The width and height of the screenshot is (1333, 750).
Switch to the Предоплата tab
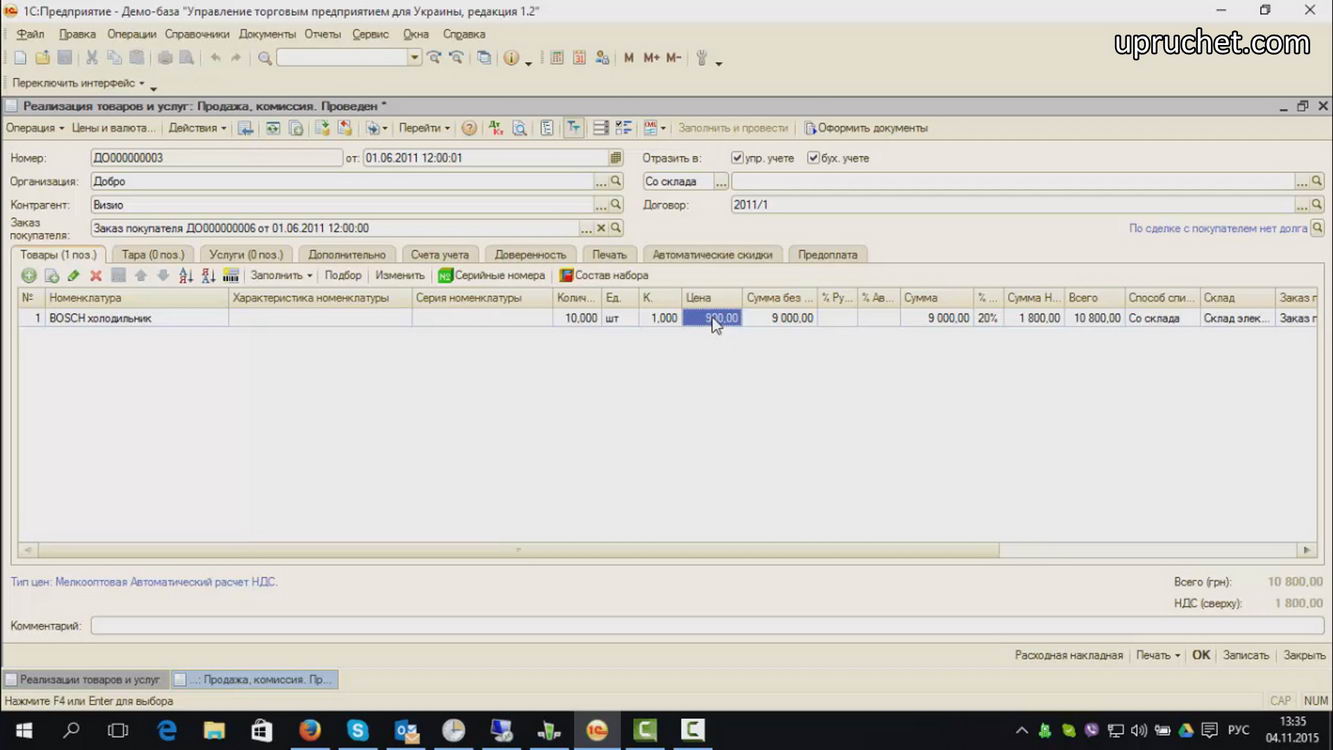pyautogui.click(x=827, y=255)
